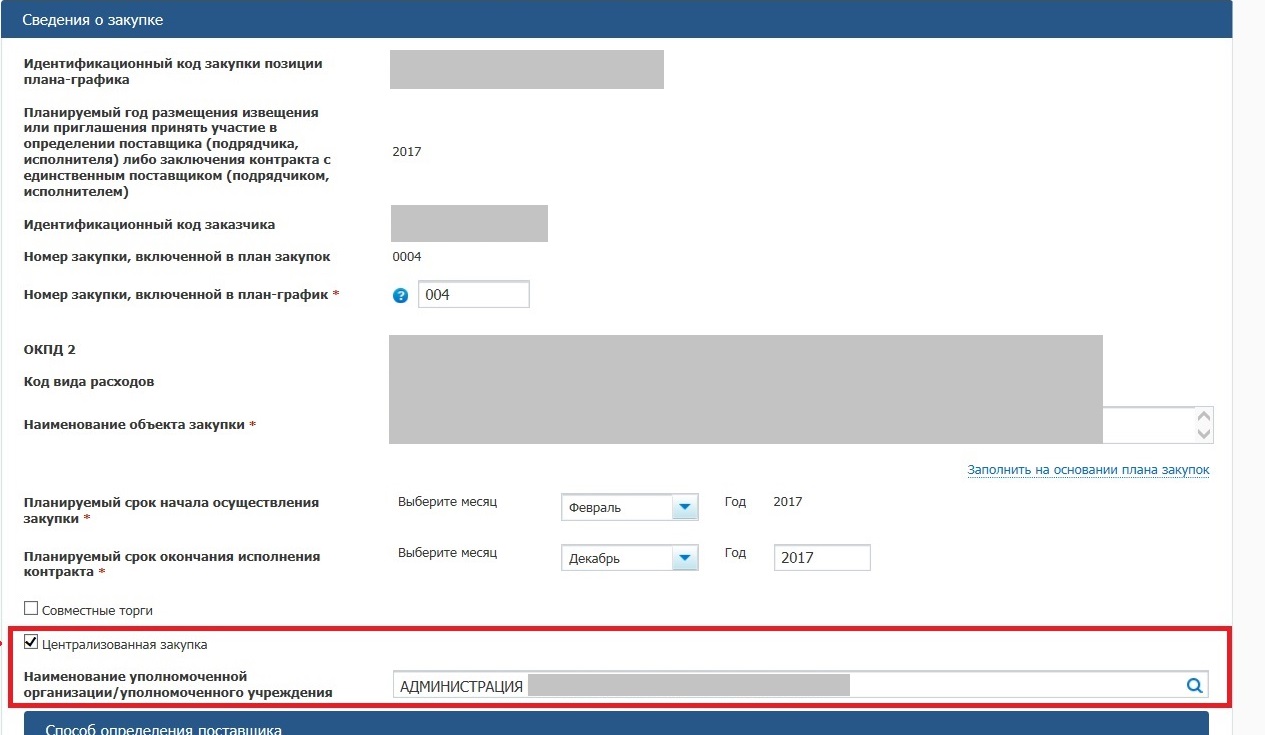This screenshot has height=735, width=1265.
Task: Open the Декабрь end month dropdown
Action: (x=684, y=558)
